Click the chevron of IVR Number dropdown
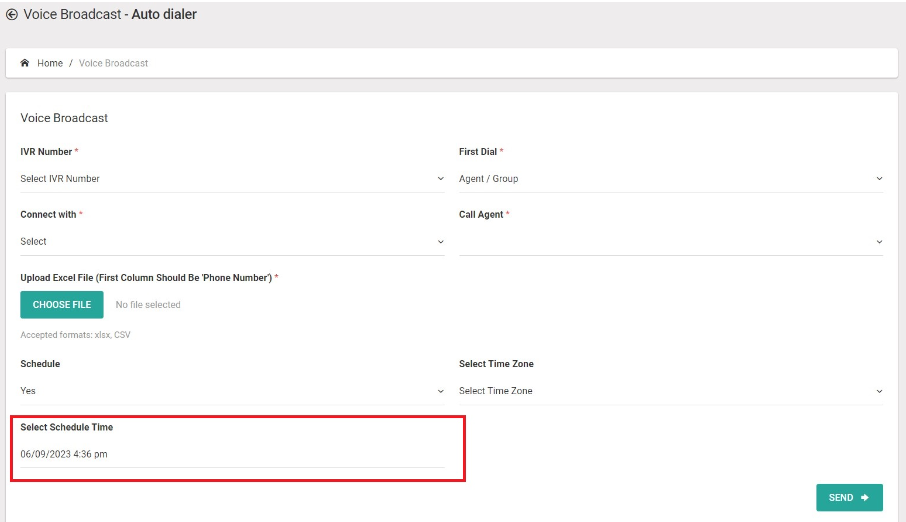906x522 pixels. point(440,179)
